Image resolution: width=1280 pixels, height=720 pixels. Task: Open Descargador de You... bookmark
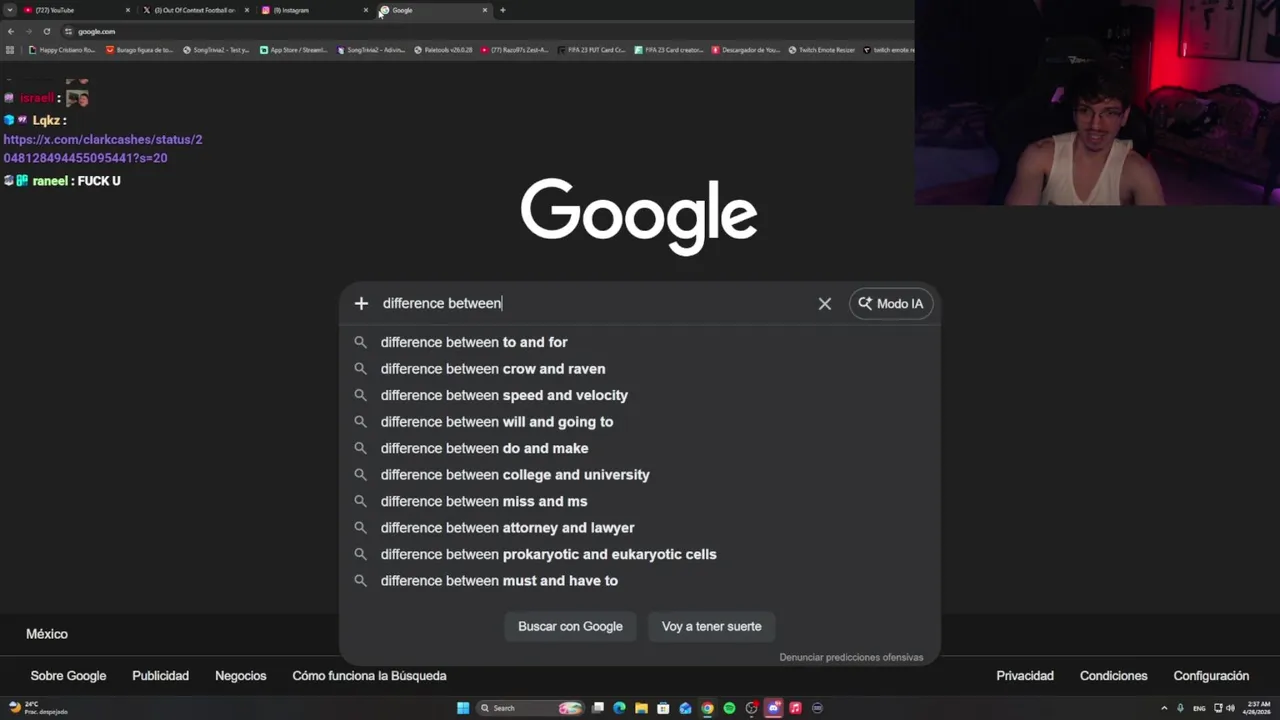746,50
